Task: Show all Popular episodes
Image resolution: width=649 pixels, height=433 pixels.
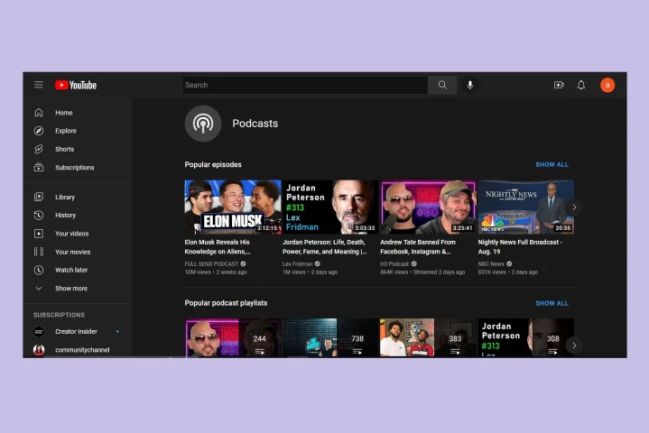Action: (x=552, y=164)
